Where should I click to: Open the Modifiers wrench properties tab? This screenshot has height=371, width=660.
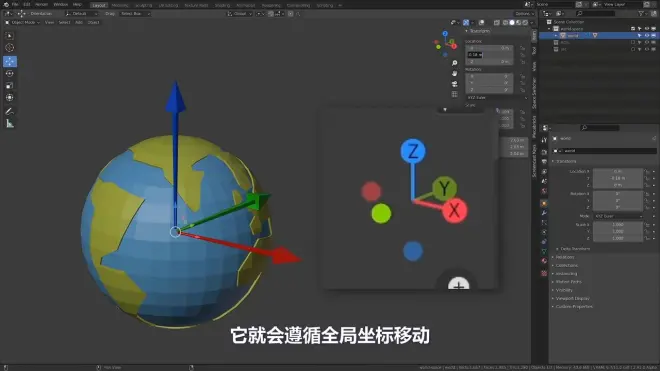[544, 213]
